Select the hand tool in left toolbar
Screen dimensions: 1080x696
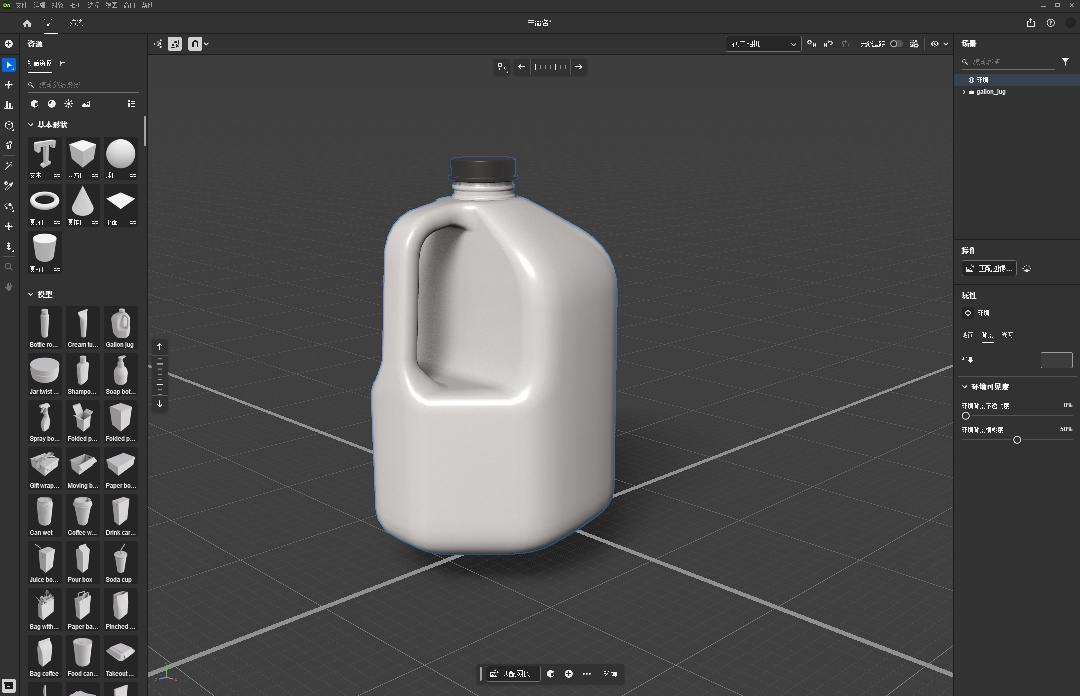tap(9, 287)
